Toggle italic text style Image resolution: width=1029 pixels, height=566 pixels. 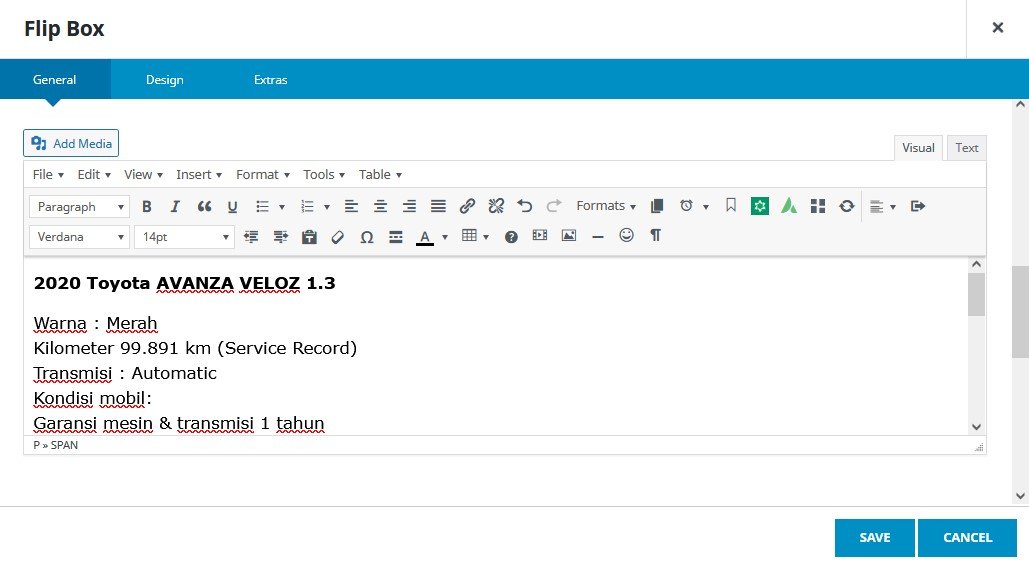coord(175,207)
